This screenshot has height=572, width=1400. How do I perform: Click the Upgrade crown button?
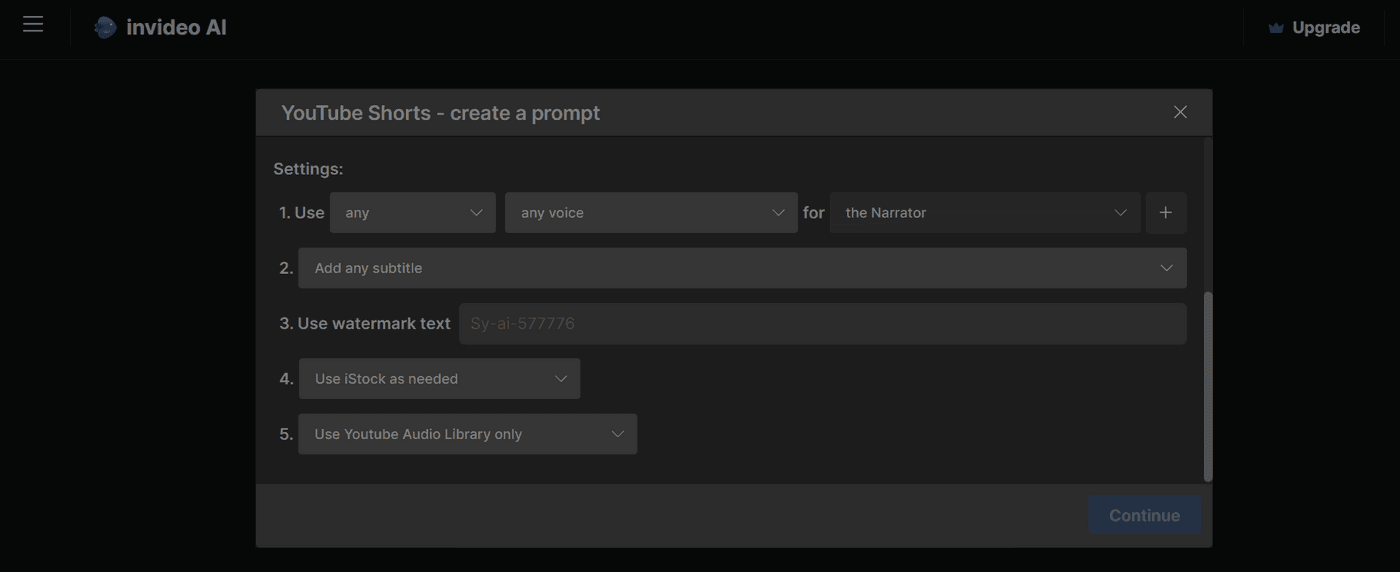point(1313,27)
